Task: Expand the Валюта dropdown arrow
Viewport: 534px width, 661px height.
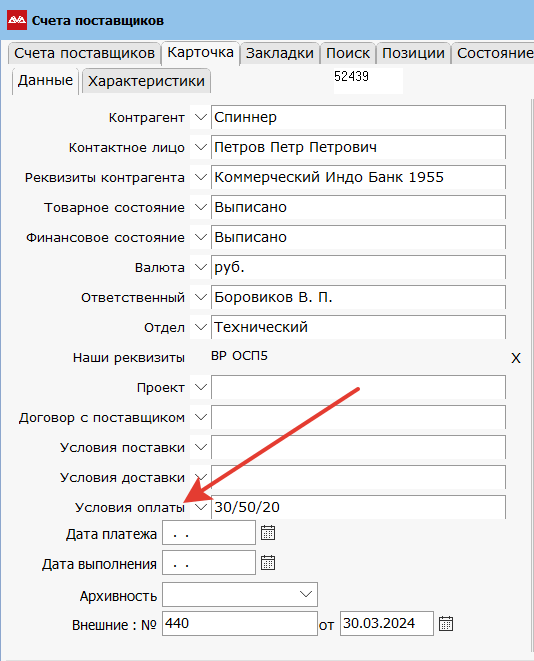Action: point(201,267)
